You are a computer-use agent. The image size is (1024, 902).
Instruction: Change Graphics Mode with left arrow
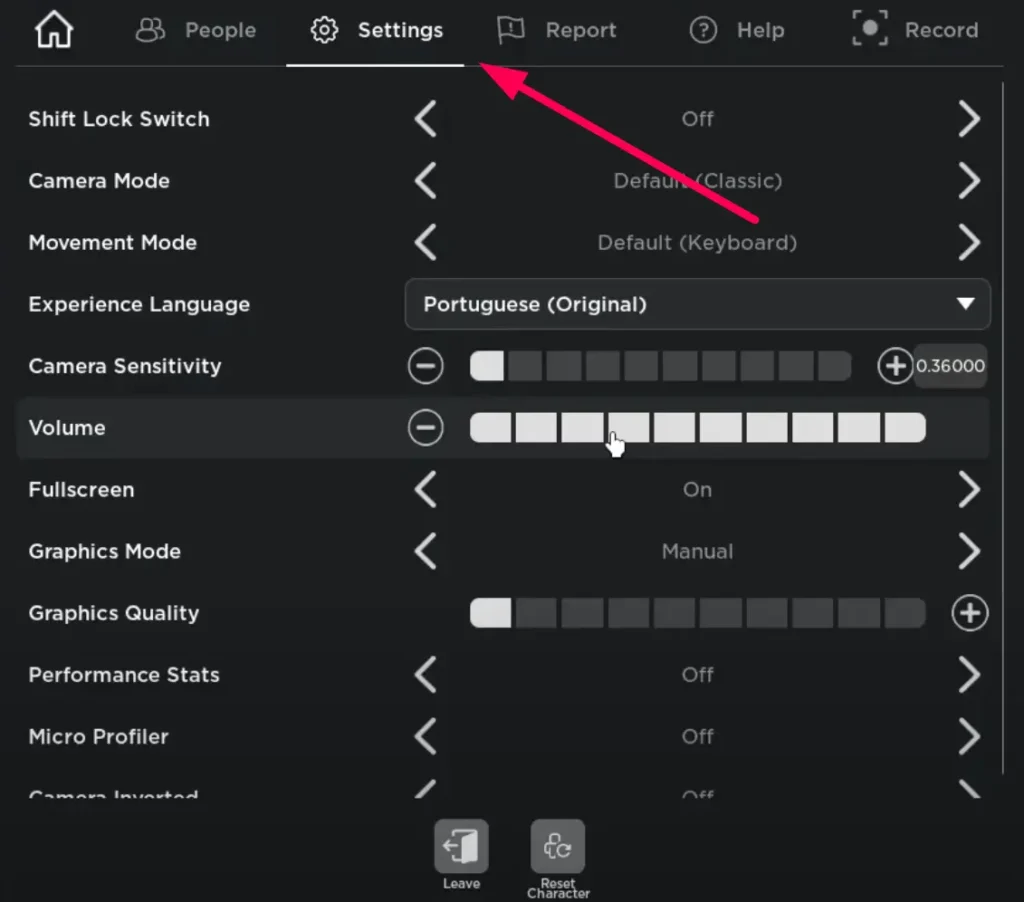coord(426,552)
